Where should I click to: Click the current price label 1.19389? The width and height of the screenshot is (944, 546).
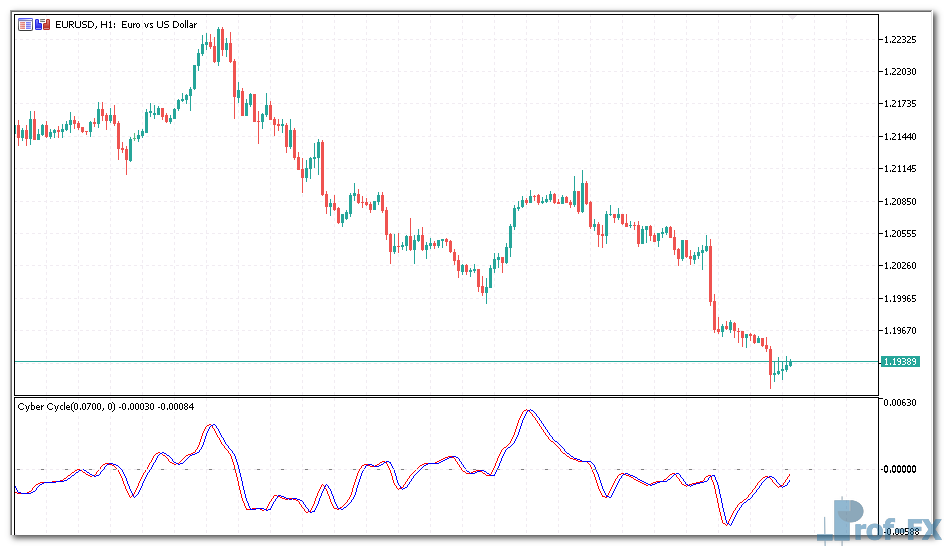pos(901,361)
